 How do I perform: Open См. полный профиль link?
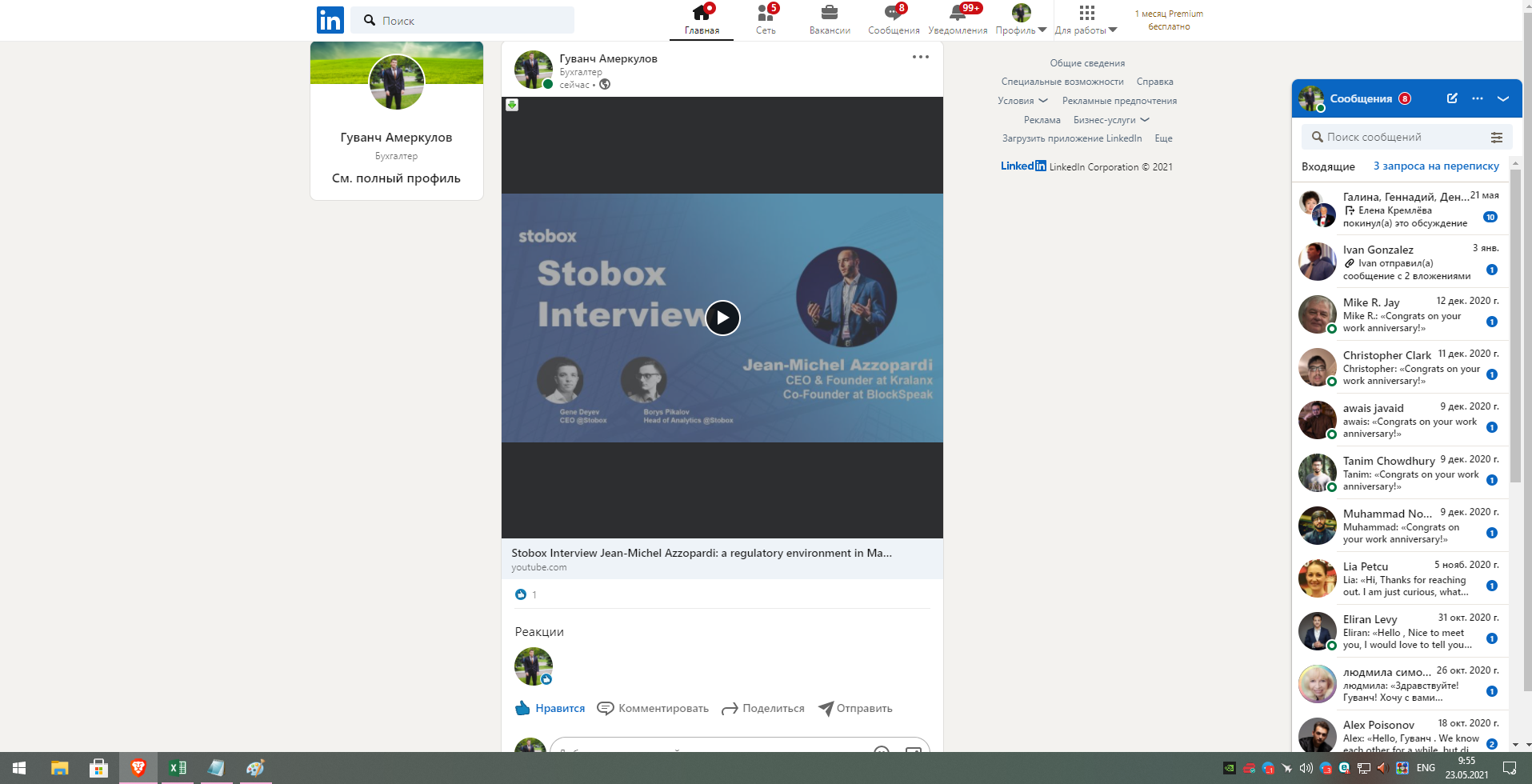point(396,178)
